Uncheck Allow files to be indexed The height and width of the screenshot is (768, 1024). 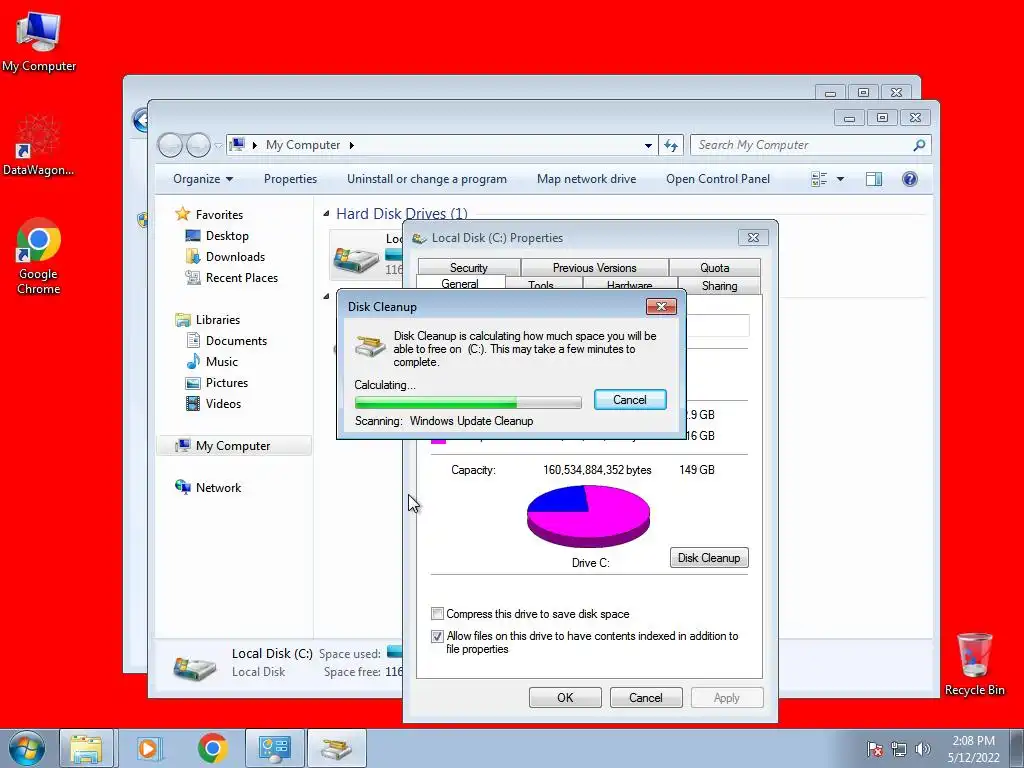point(438,636)
